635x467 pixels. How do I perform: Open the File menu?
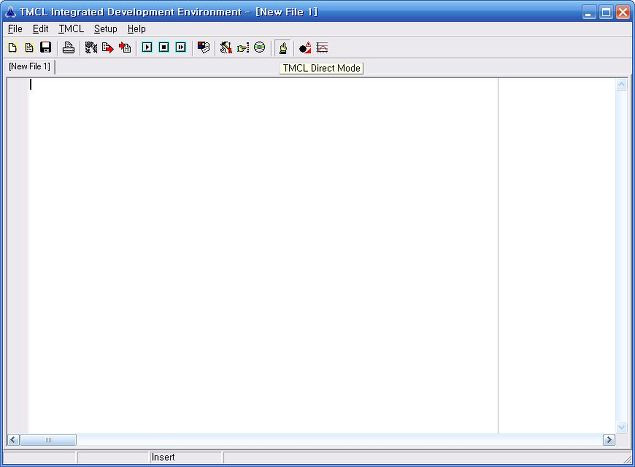15,29
